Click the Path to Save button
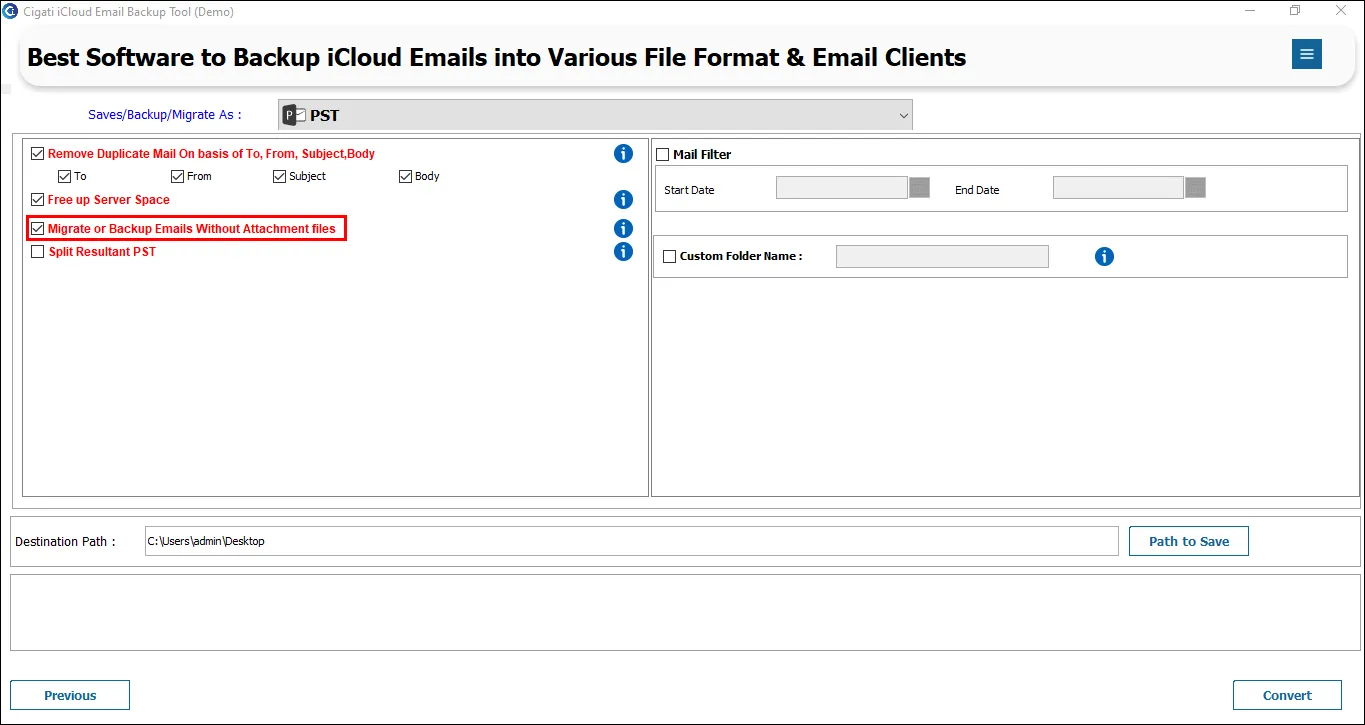Viewport: 1365px width, 725px height. coord(1189,541)
